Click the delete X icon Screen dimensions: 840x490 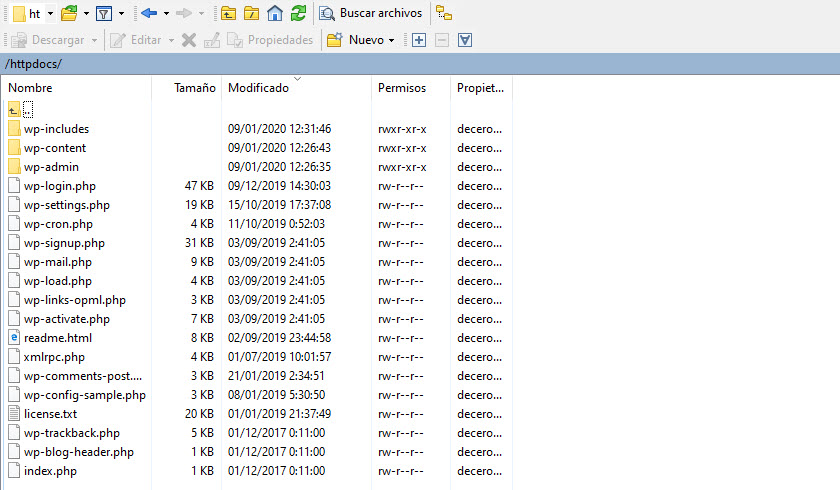[x=189, y=40]
